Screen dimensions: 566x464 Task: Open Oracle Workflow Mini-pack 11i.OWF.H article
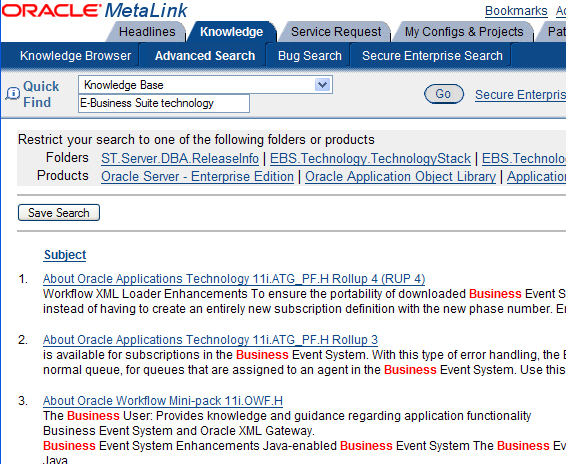coord(163,401)
